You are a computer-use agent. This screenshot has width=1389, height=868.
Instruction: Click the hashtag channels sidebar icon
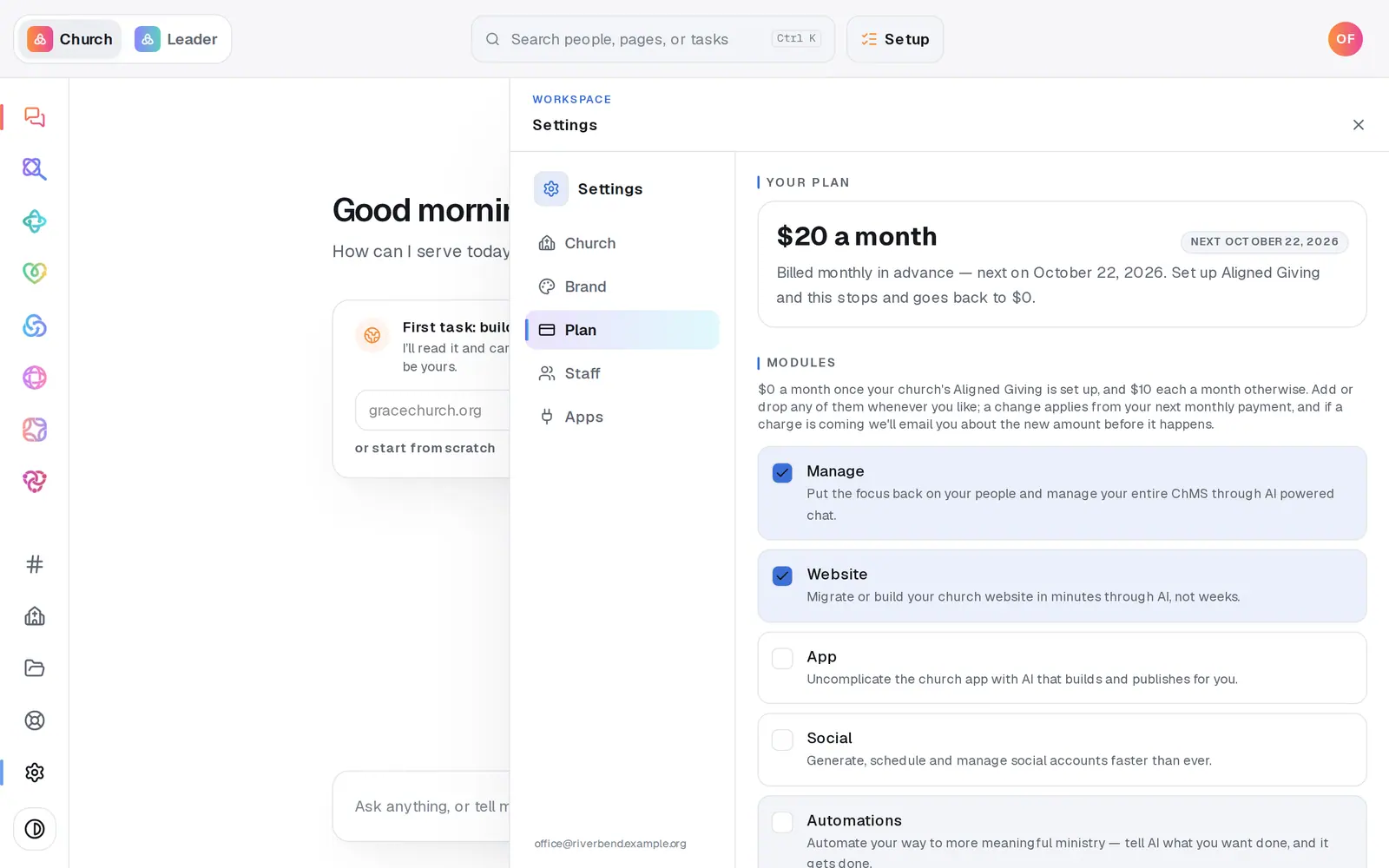(x=35, y=564)
